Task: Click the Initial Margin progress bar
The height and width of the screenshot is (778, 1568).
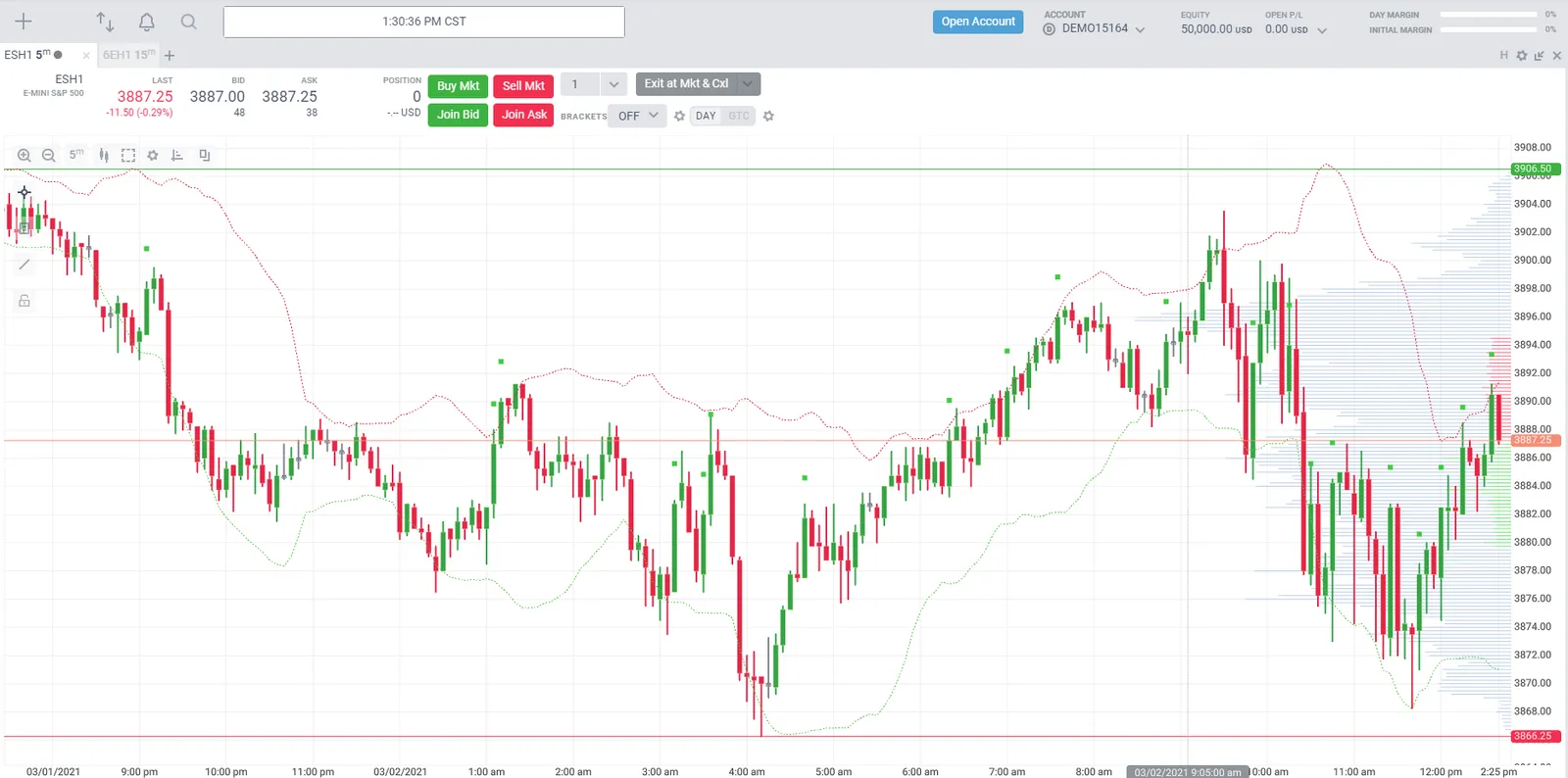Action: tap(1488, 29)
